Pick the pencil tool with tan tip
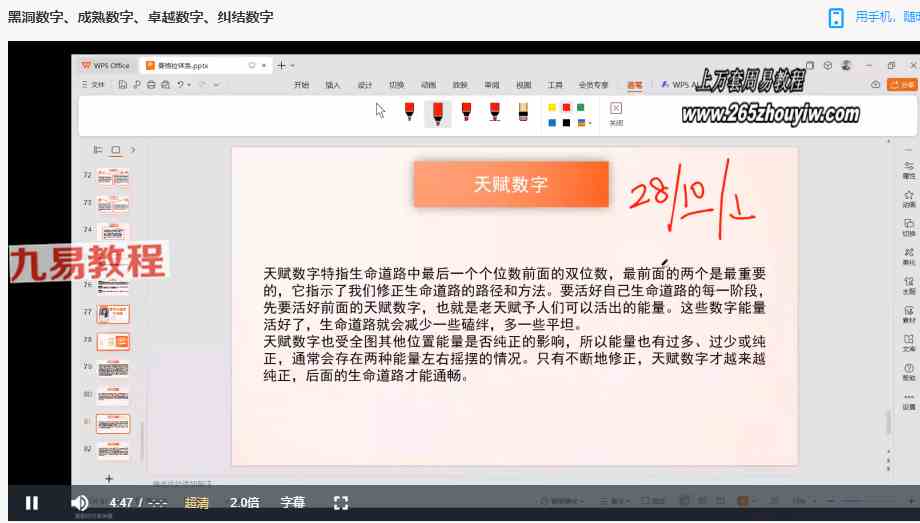920x523 pixels. [x=522, y=112]
